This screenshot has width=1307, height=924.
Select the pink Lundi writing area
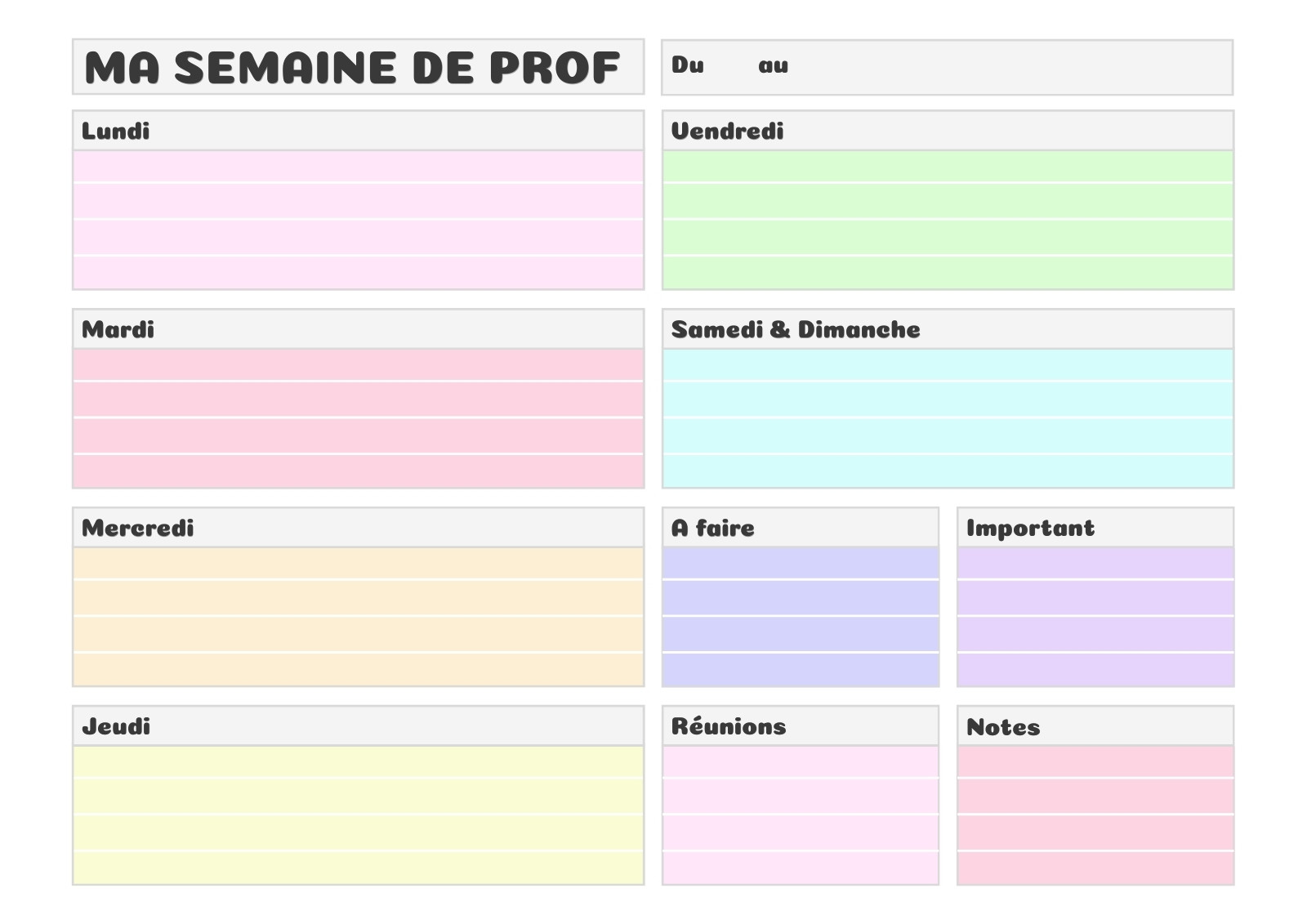[358, 220]
